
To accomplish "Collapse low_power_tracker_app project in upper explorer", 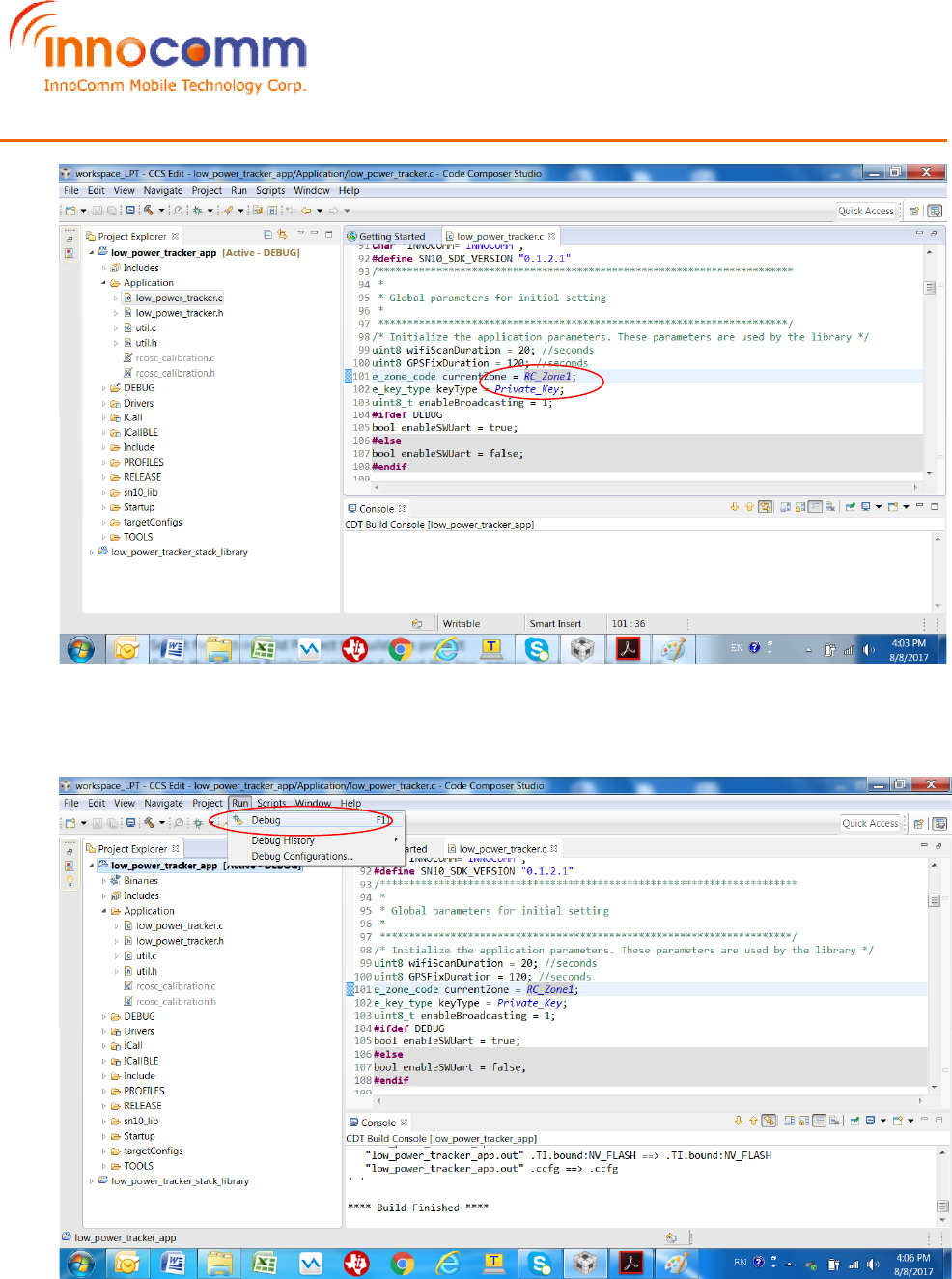I will 92,253.
